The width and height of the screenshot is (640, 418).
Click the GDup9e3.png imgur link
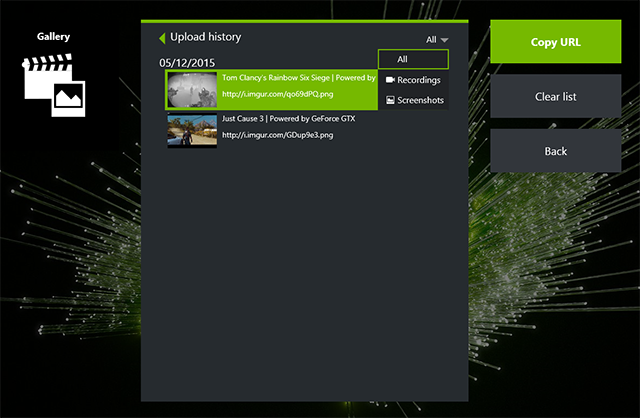point(278,135)
